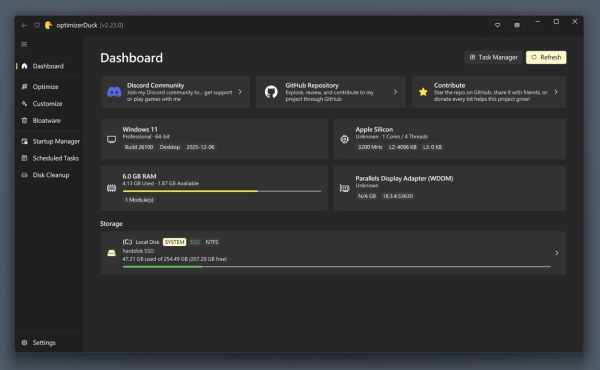Click the Bloatware trash icon

coord(24,121)
